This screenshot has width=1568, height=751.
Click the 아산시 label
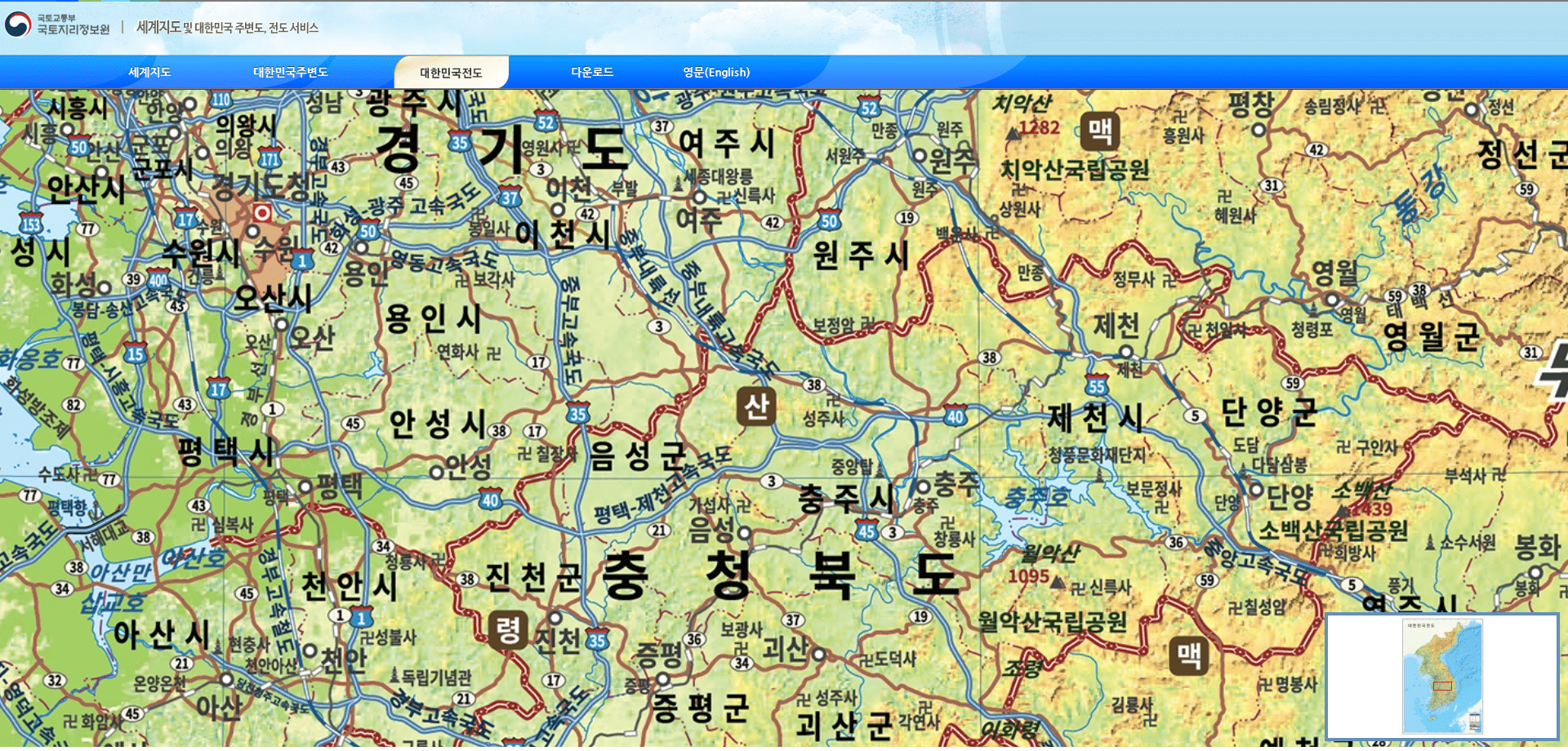[162, 634]
